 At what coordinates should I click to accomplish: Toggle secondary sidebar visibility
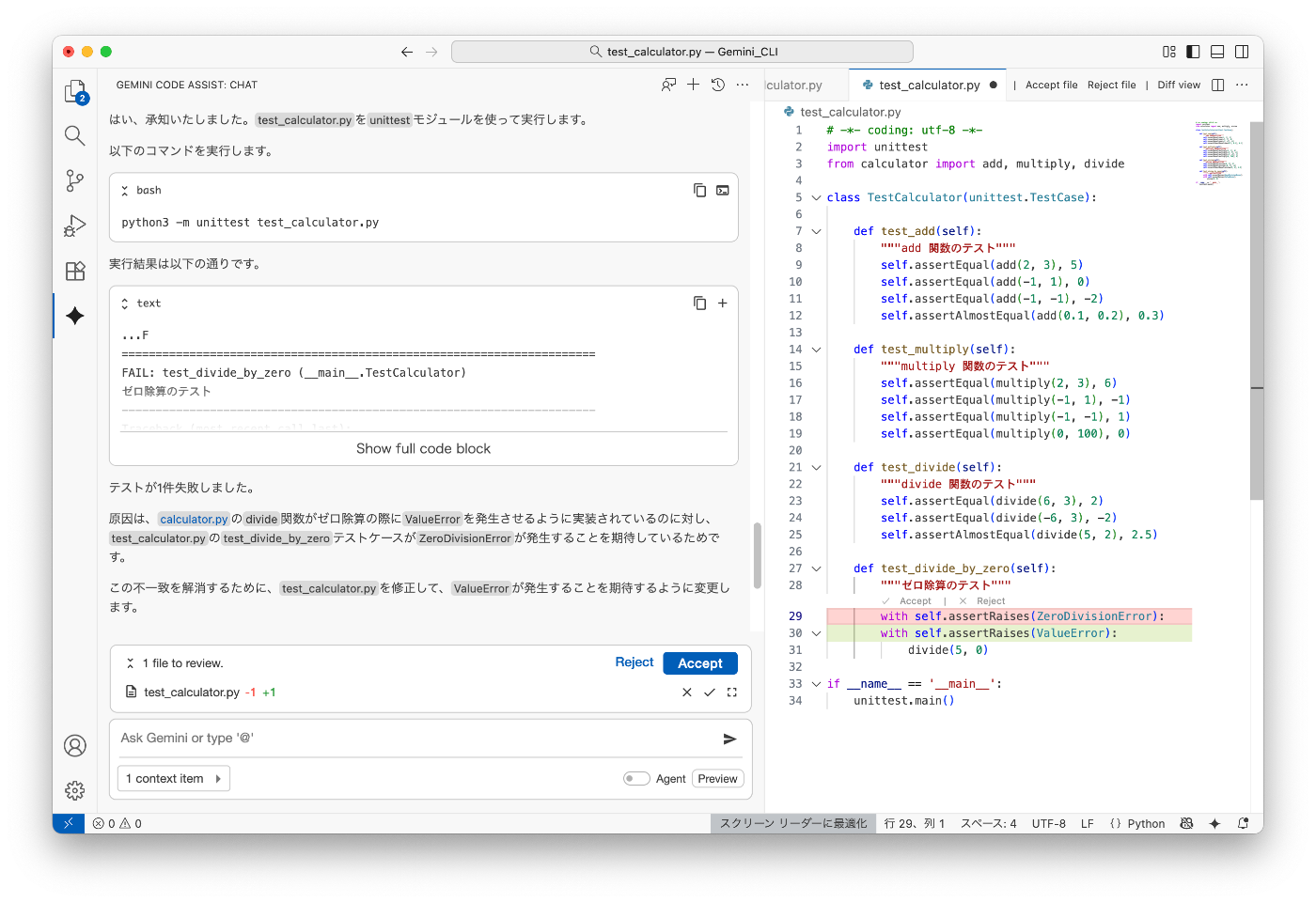point(1242,52)
